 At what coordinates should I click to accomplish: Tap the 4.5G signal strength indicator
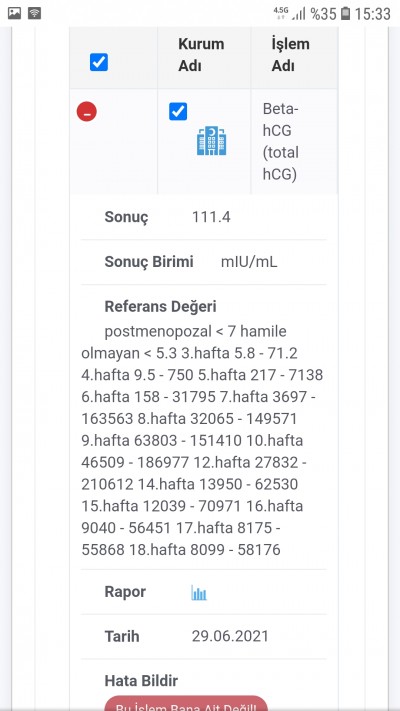[289, 14]
